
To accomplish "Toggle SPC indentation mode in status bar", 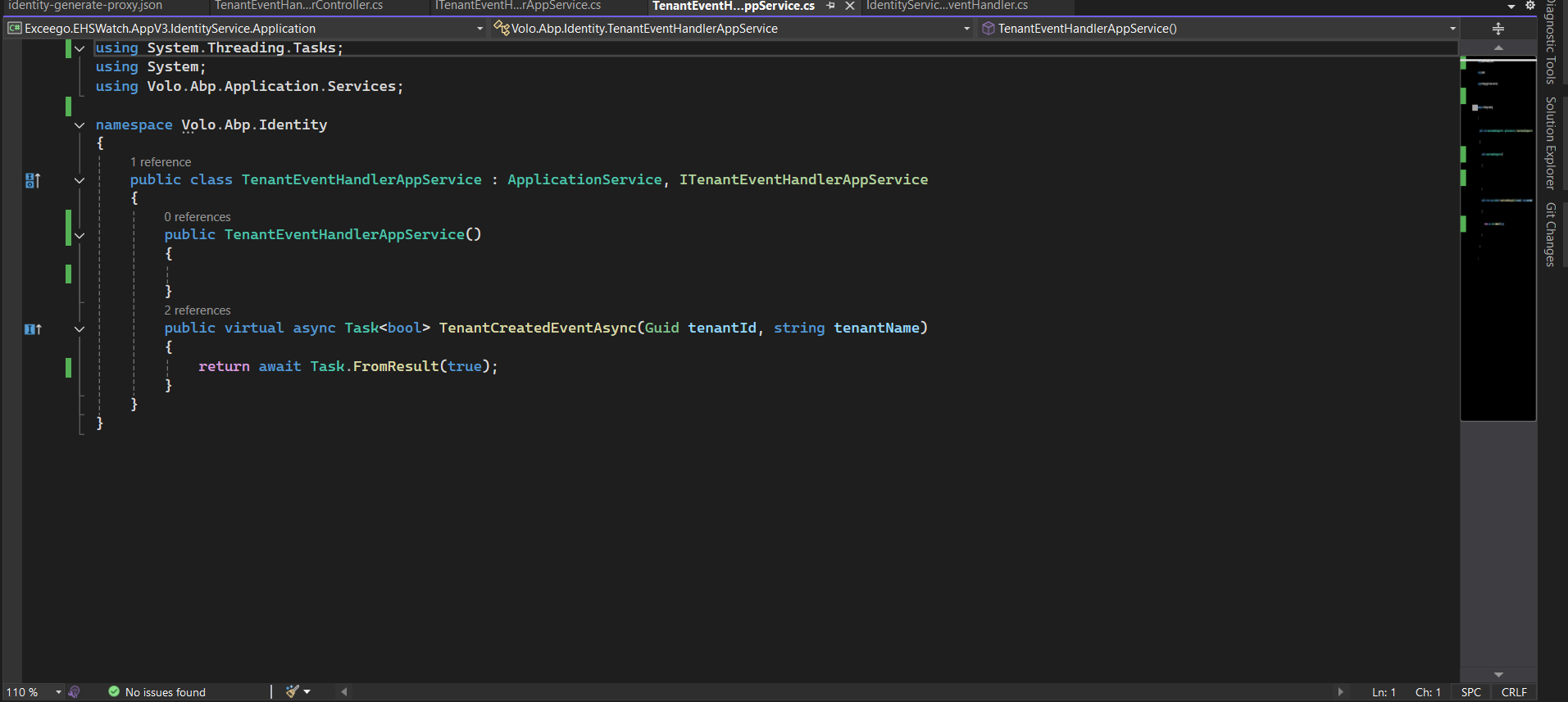I will click(1470, 692).
